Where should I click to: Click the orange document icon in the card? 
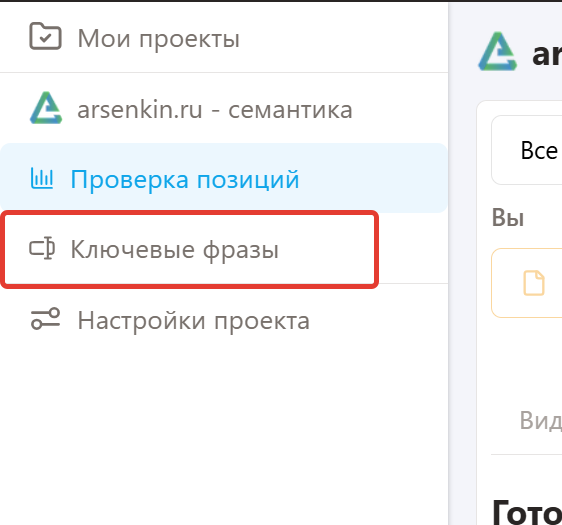pyautogui.click(x=534, y=283)
